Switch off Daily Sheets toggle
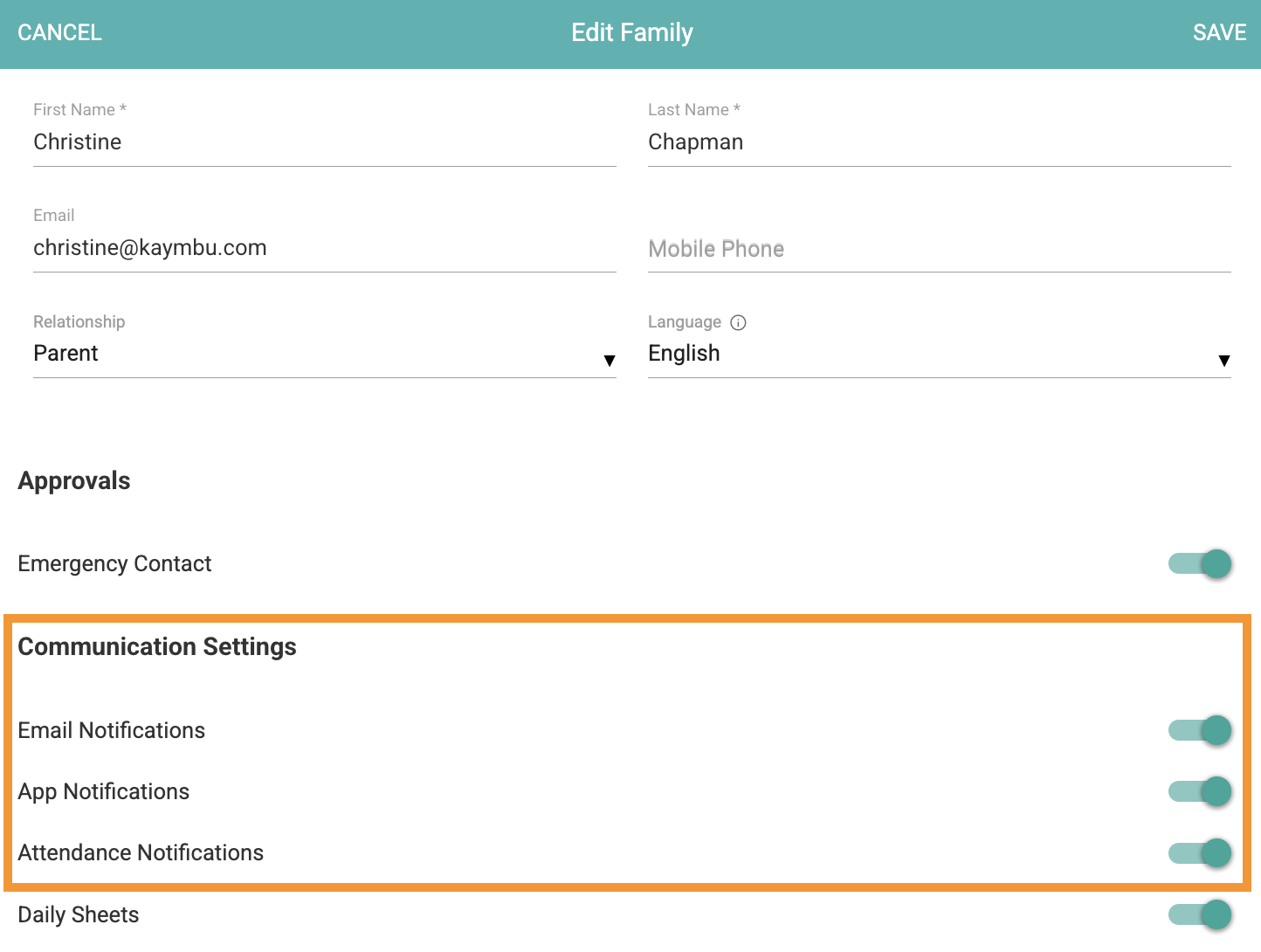Screen dimensions: 1261x952 click(x=1200, y=914)
